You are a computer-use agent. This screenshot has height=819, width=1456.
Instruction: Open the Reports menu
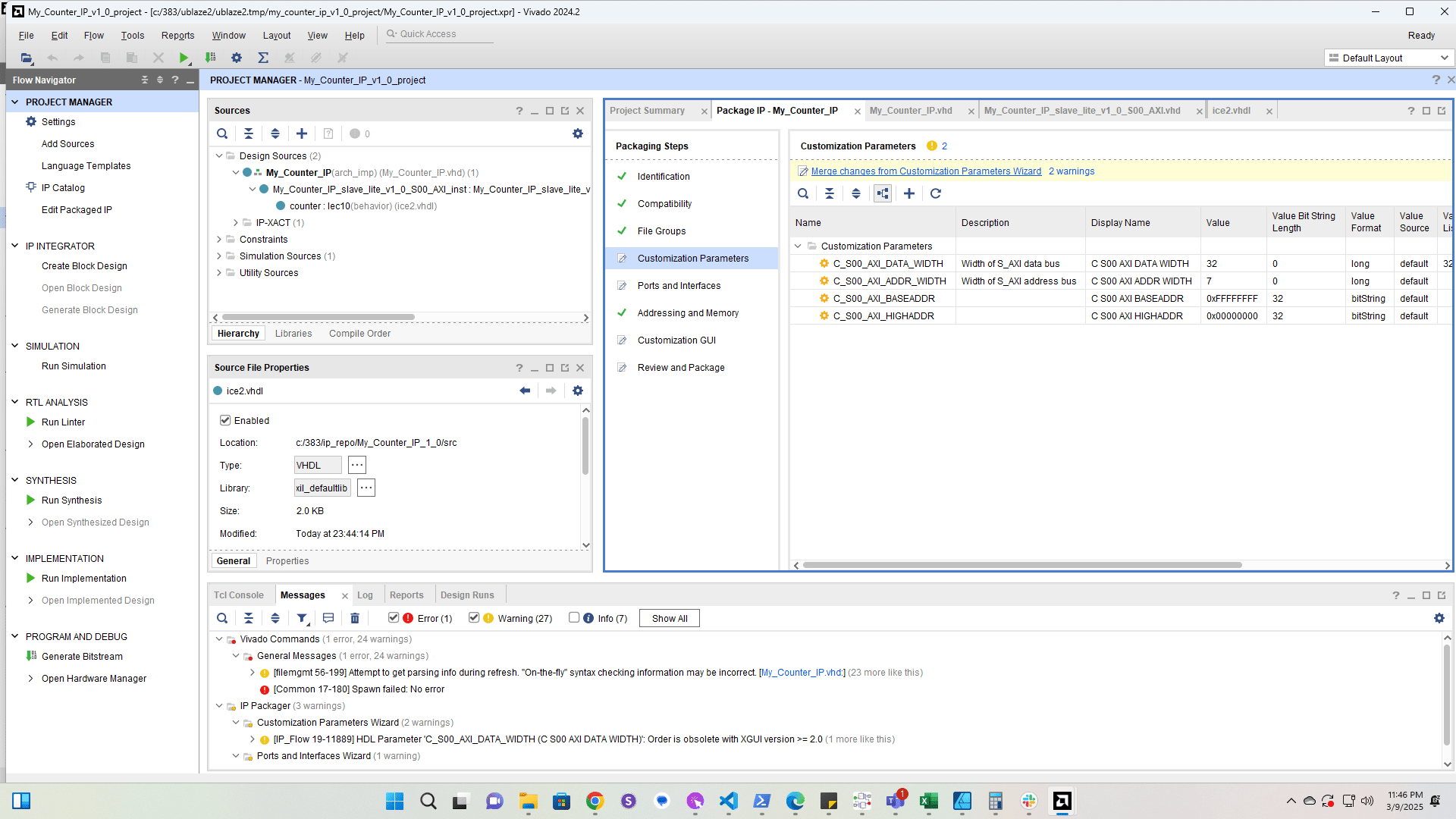point(177,35)
